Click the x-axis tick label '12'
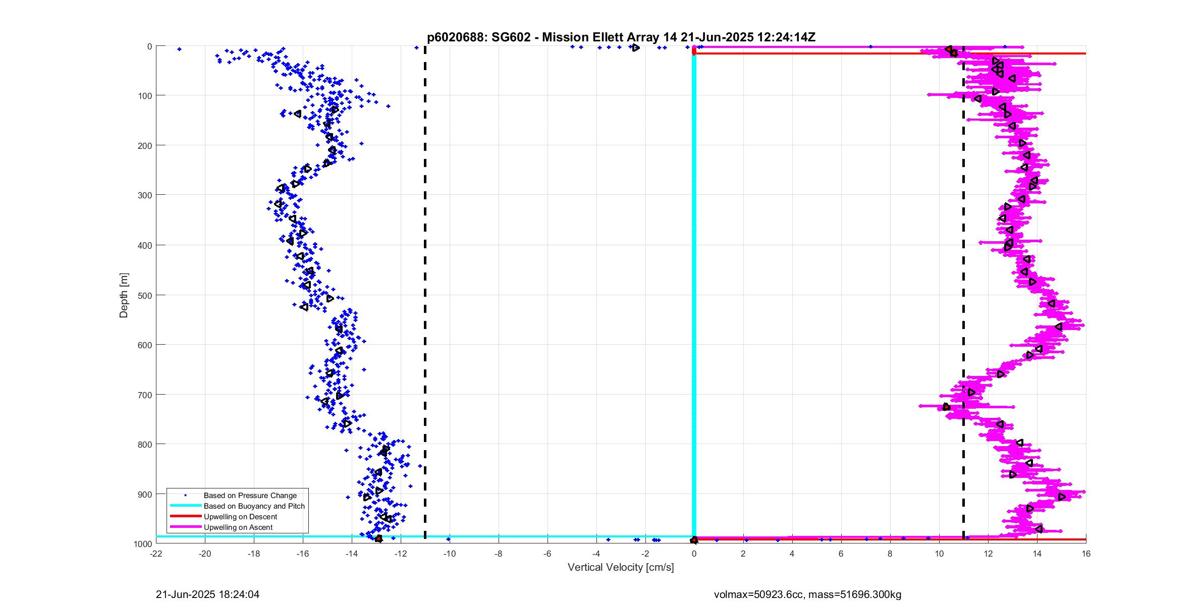The image size is (1200, 611). click(988, 553)
